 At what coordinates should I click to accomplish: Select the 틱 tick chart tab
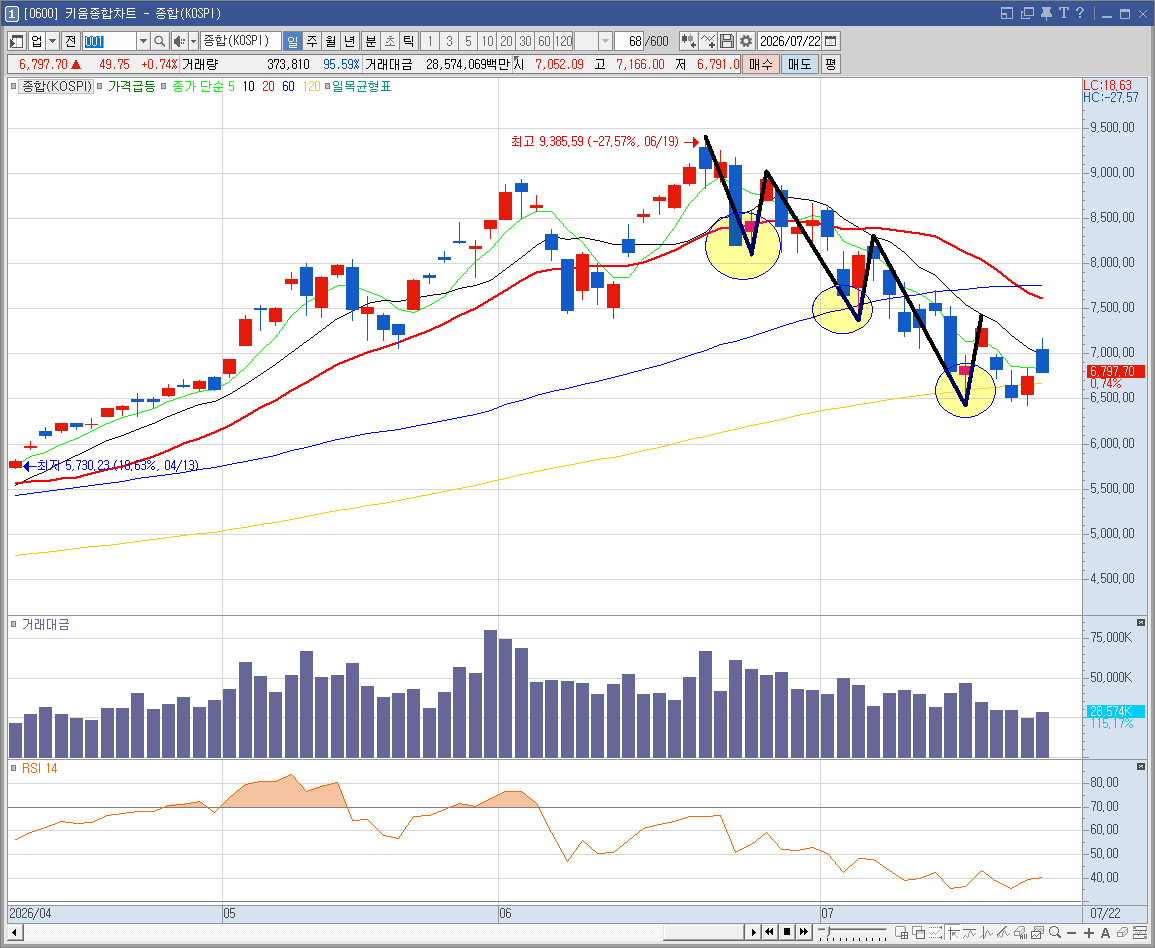tap(409, 41)
